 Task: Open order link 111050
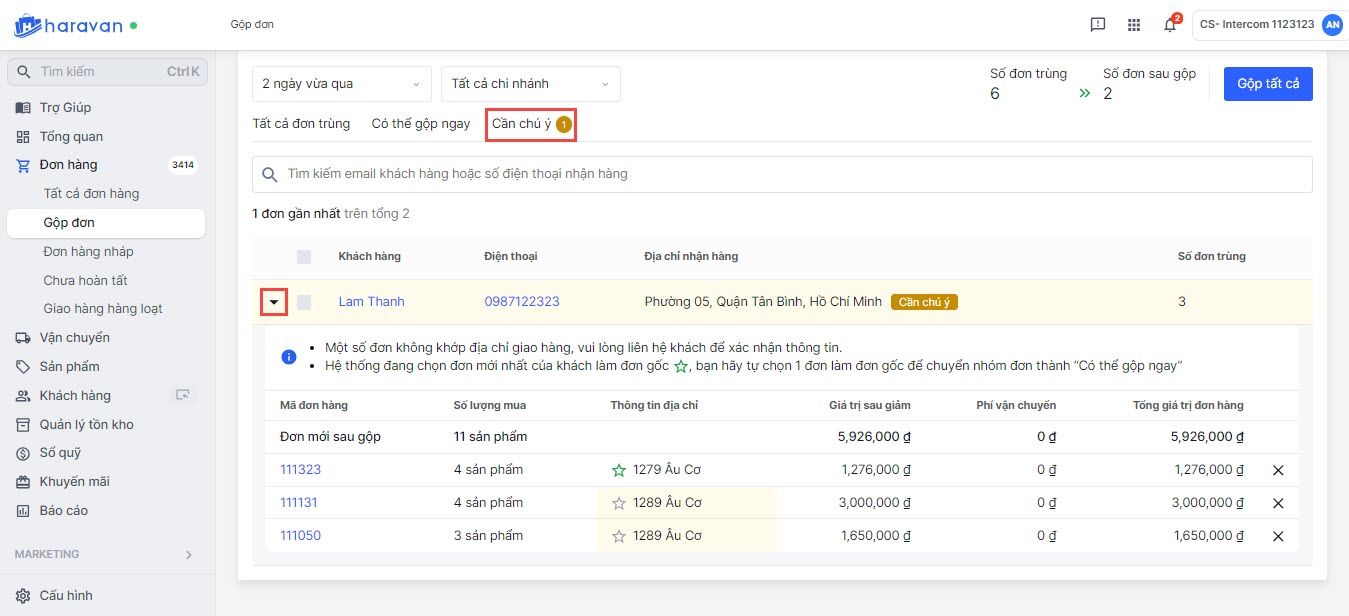point(300,536)
